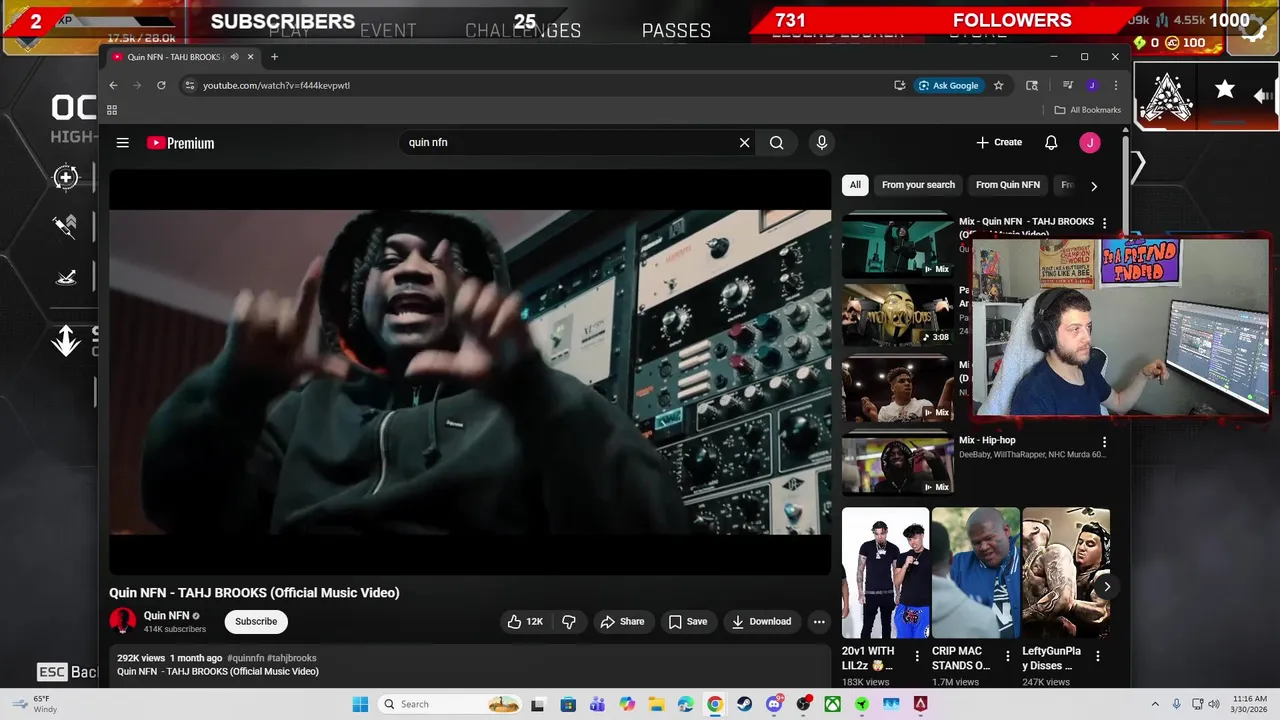Open 'LeftyGunPlay Disses' short thumbnail
Screen dimensions: 1280x720
click(x=1066, y=573)
